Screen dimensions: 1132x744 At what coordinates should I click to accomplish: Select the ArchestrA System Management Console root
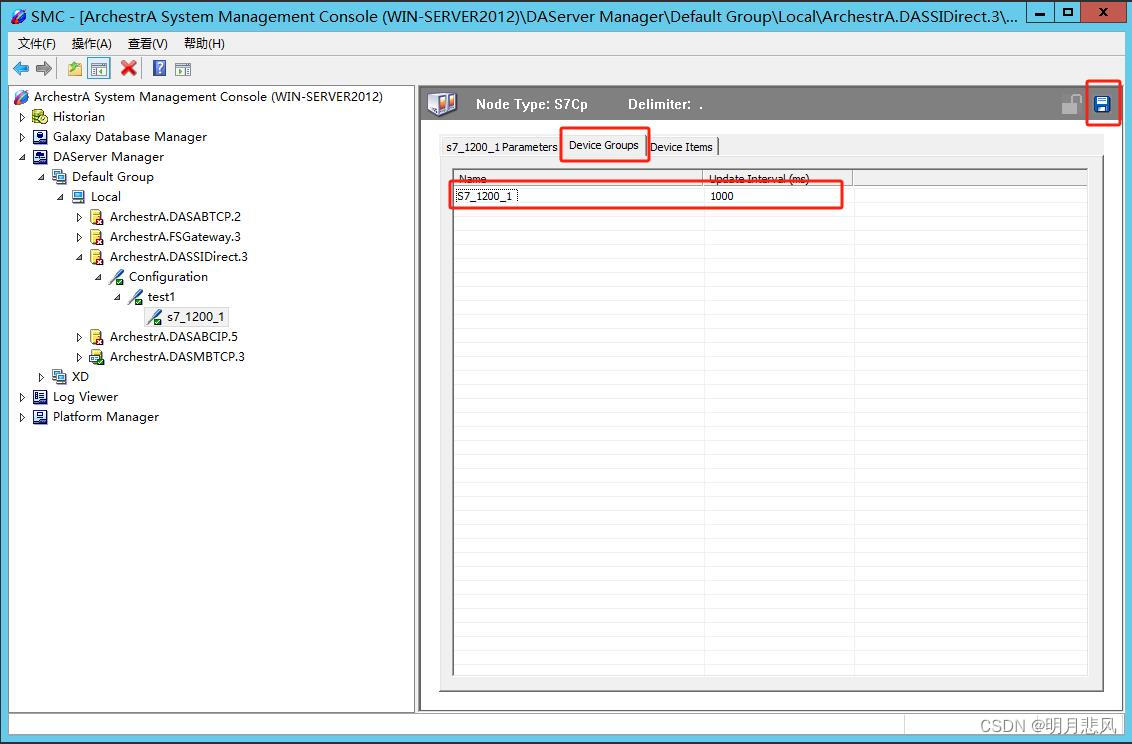tap(209, 97)
